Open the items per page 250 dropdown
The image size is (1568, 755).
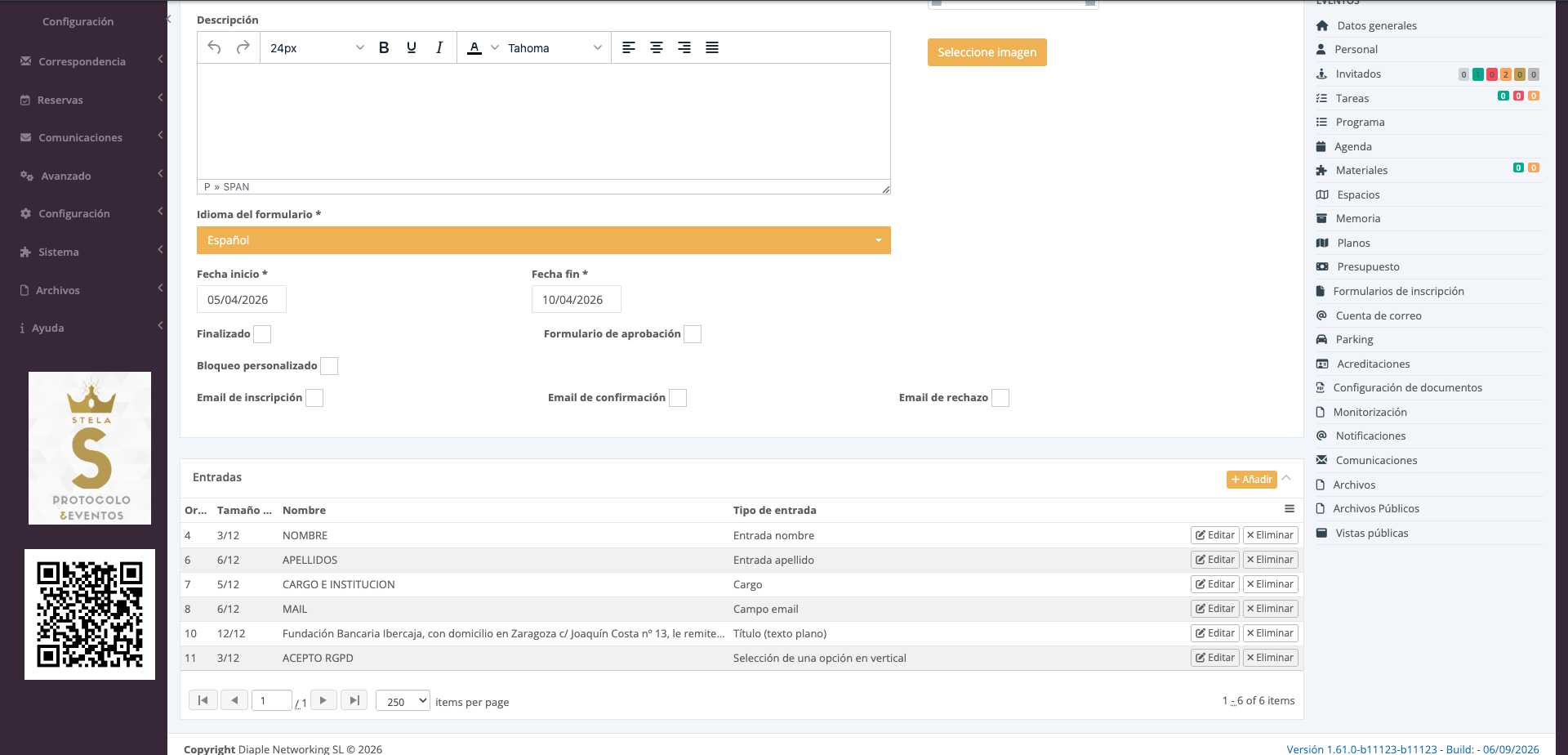click(x=403, y=701)
